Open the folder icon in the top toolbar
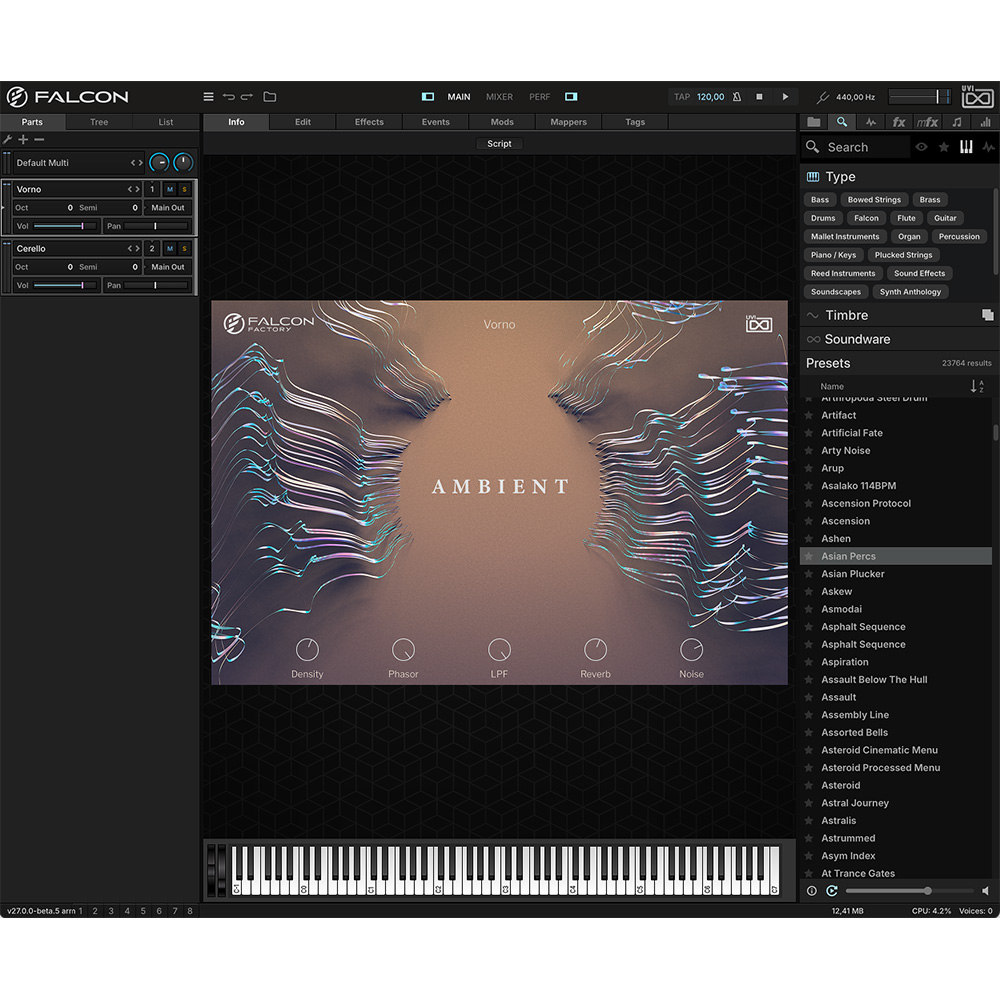The width and height of the screenshot is (1000, 1000). [x=270, y=97]
